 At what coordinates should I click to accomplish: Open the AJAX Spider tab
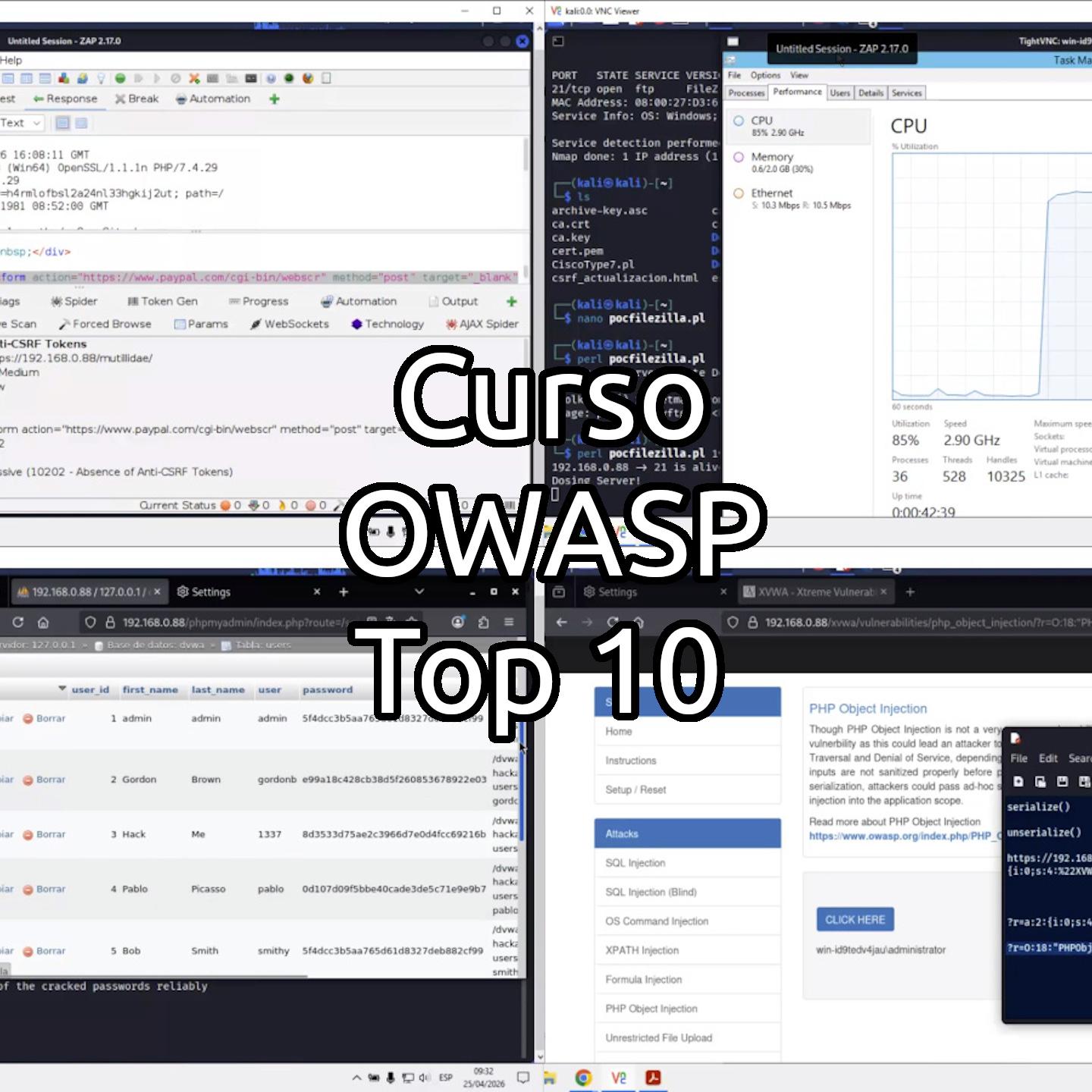click(482, 324)
